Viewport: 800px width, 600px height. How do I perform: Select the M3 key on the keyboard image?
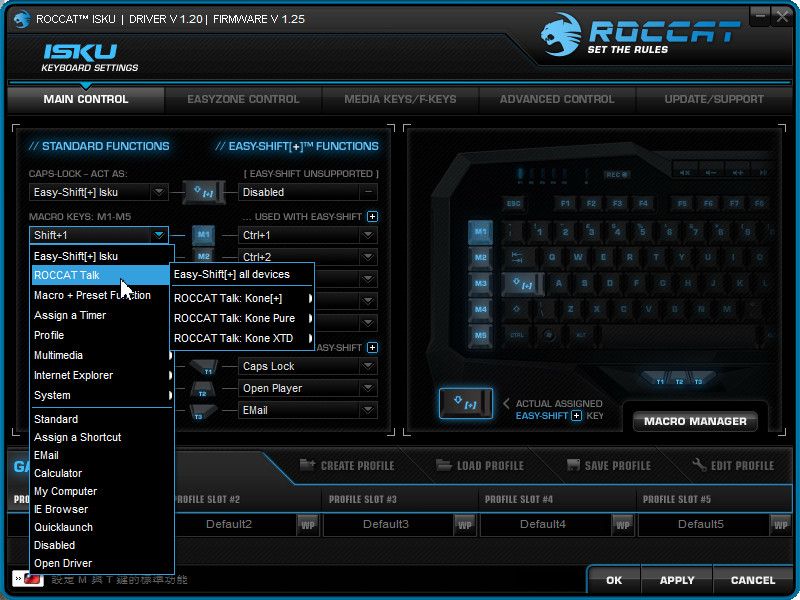(x=480, y=283)
